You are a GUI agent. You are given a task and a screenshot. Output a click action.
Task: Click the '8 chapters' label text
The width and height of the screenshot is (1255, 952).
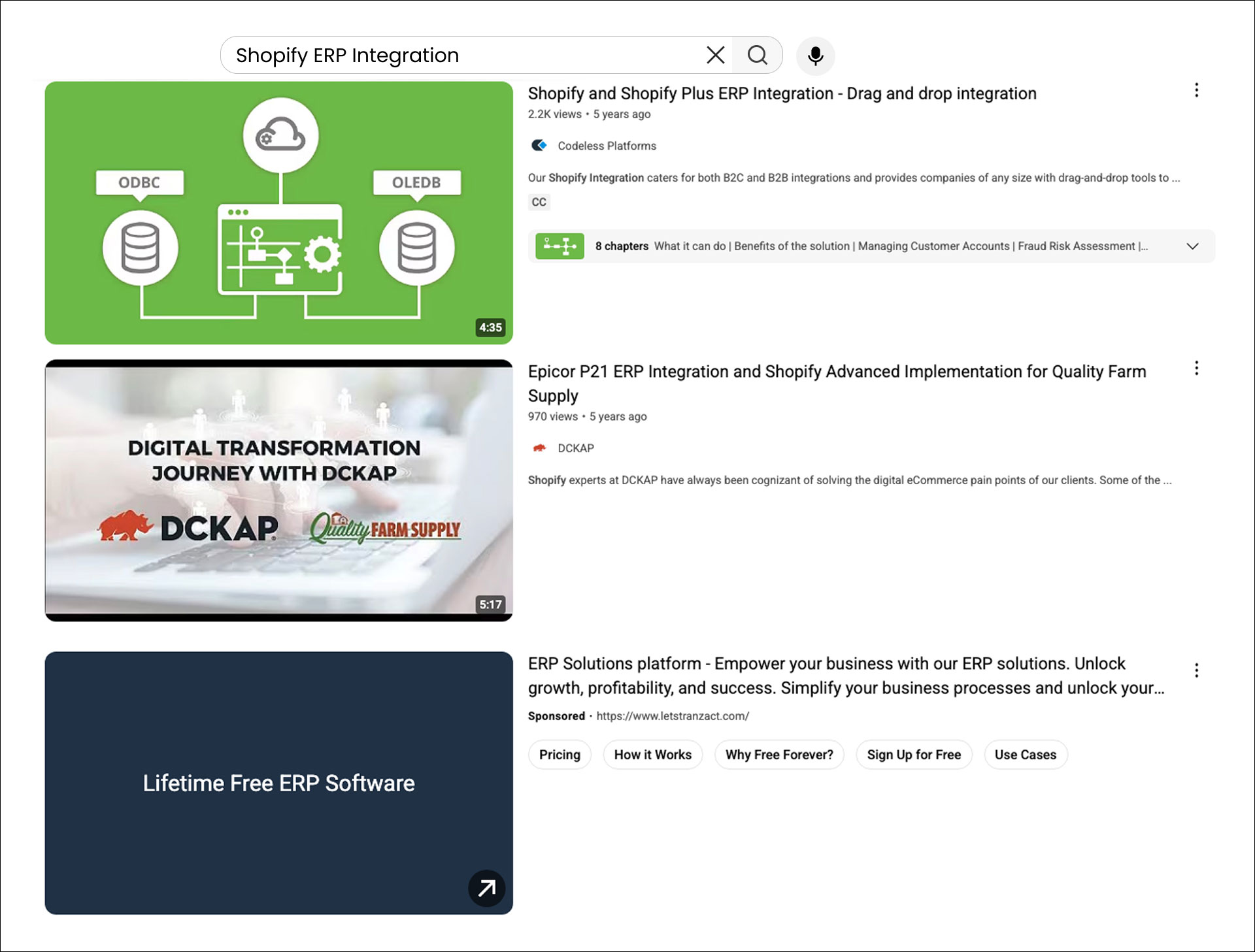tap(622, 246)
